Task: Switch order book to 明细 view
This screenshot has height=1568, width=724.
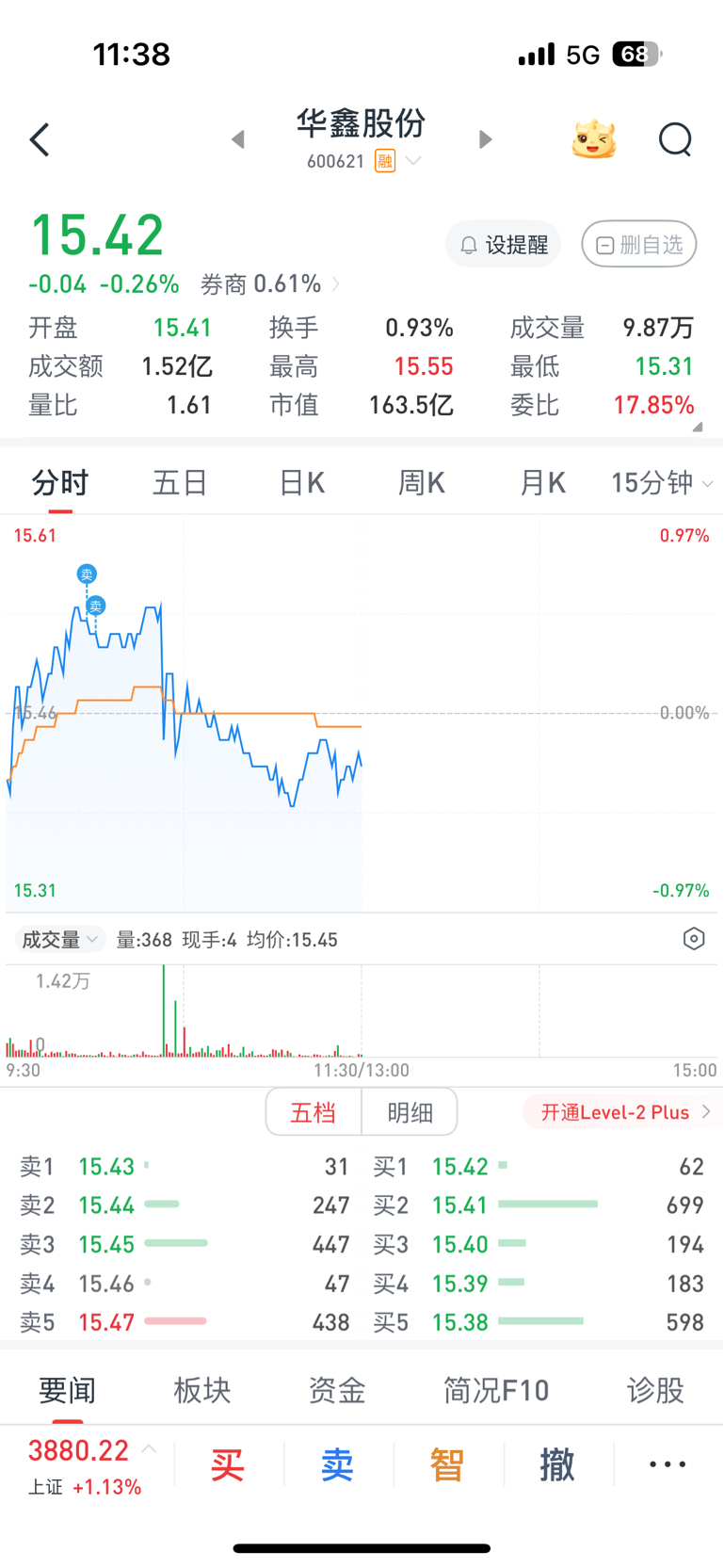Action: [410, 1112]
